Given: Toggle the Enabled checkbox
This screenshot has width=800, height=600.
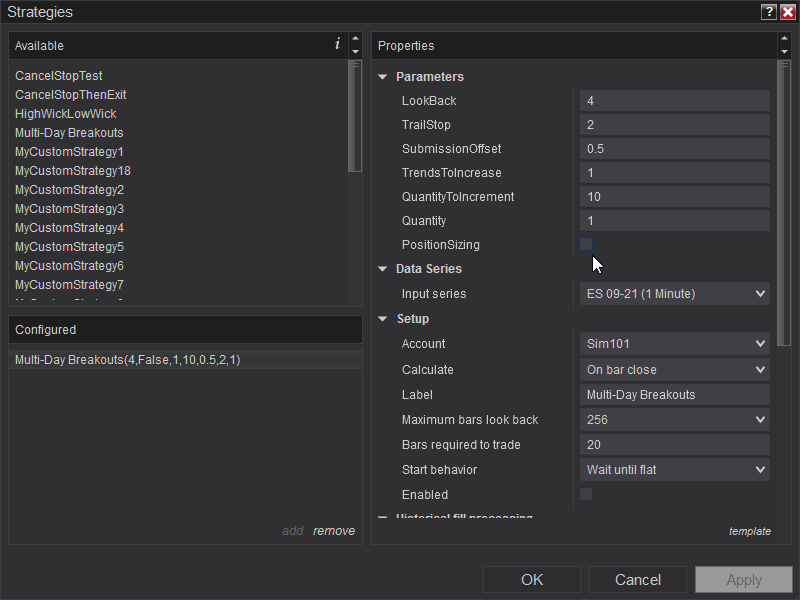Looking at the screenshot, I should (586, 494).
